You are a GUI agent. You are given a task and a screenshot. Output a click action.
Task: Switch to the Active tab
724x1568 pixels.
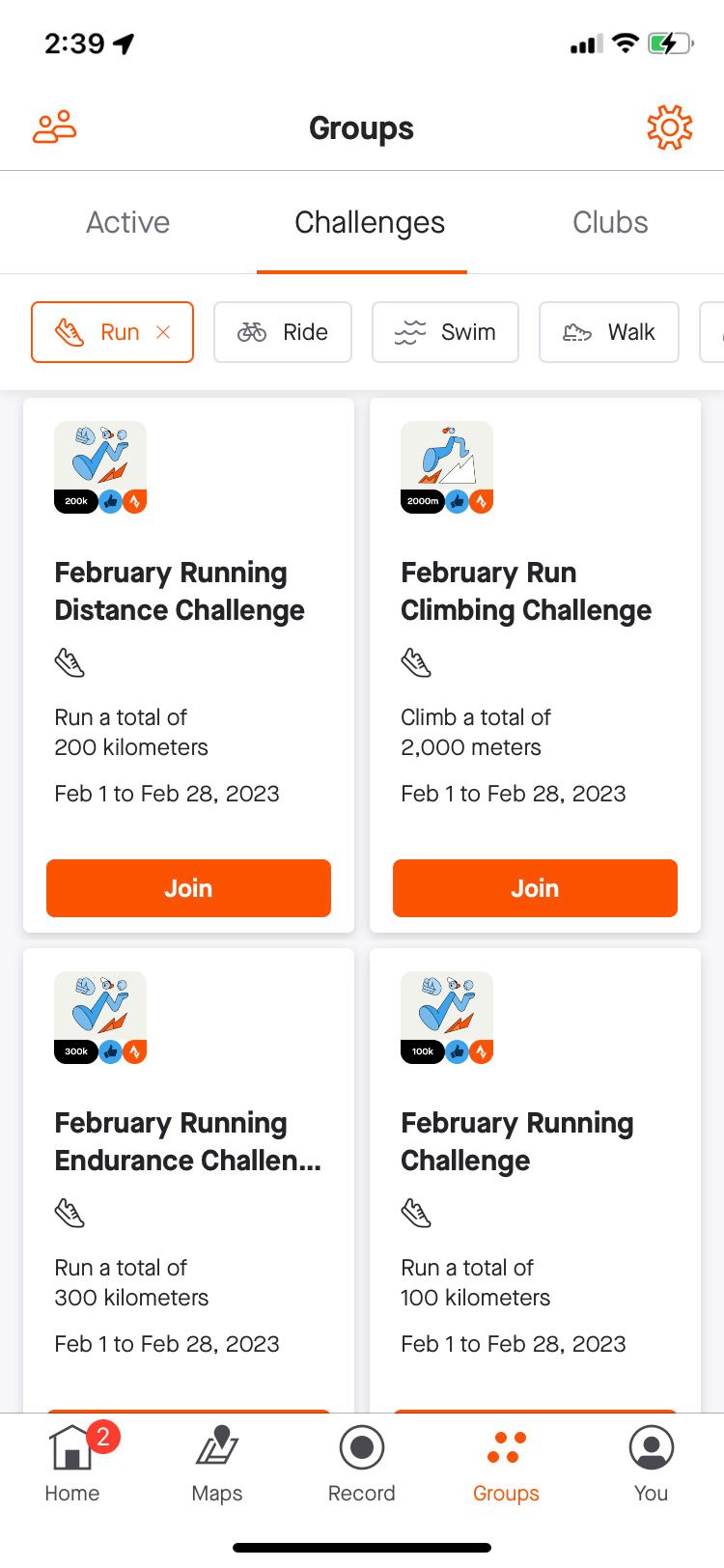coord(126,222)
